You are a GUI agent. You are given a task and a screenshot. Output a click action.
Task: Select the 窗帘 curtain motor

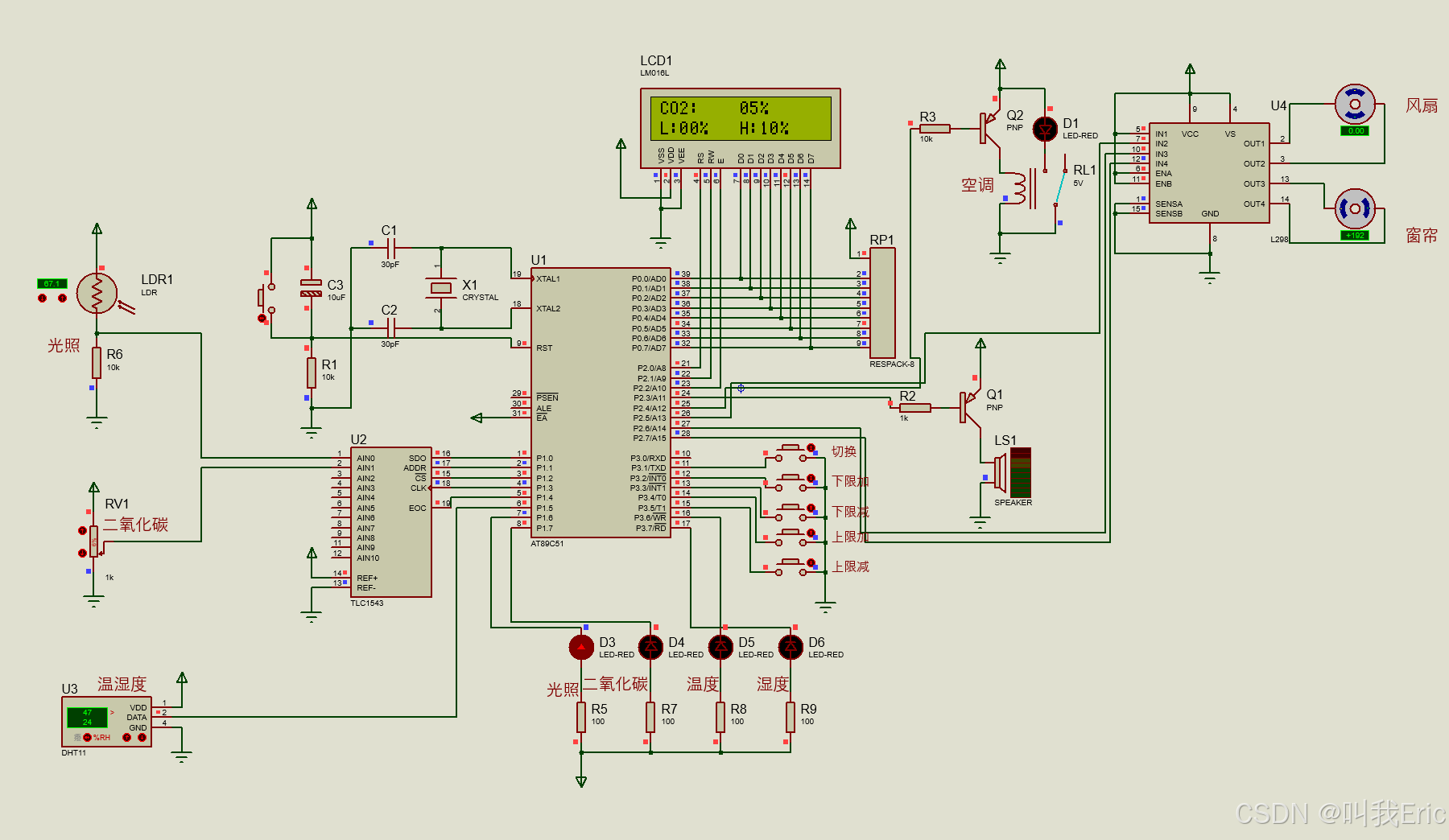pos(1355,209)
